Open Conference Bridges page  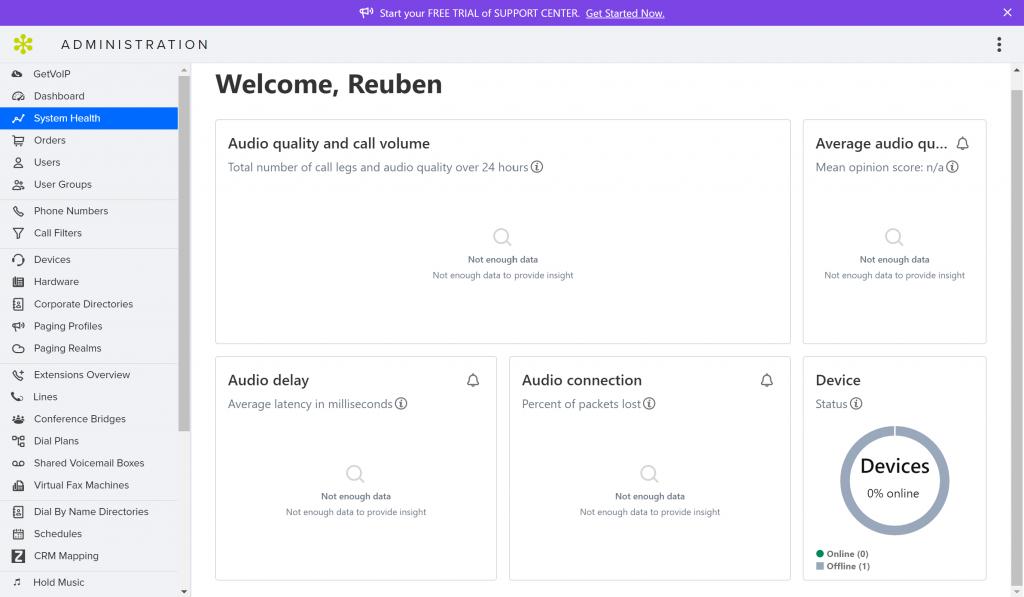tap(79, 419)
